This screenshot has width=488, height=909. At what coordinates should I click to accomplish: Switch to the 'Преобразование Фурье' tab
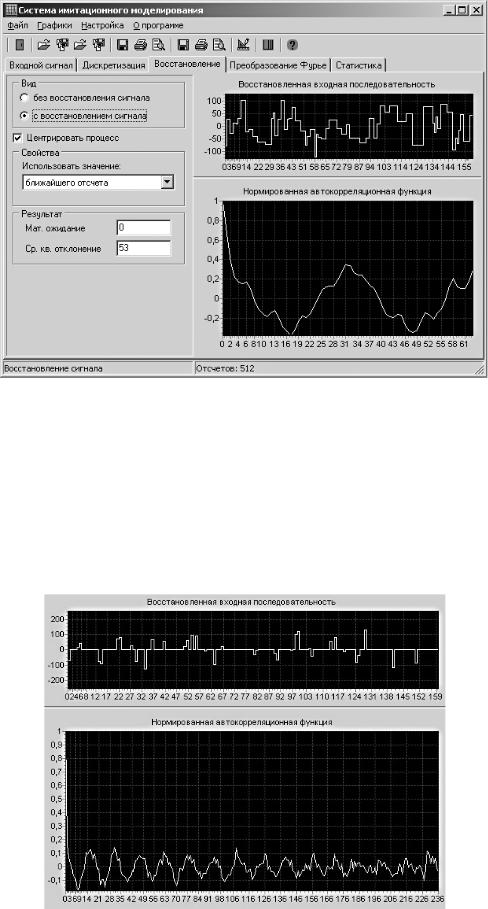[x=279, y=66]
